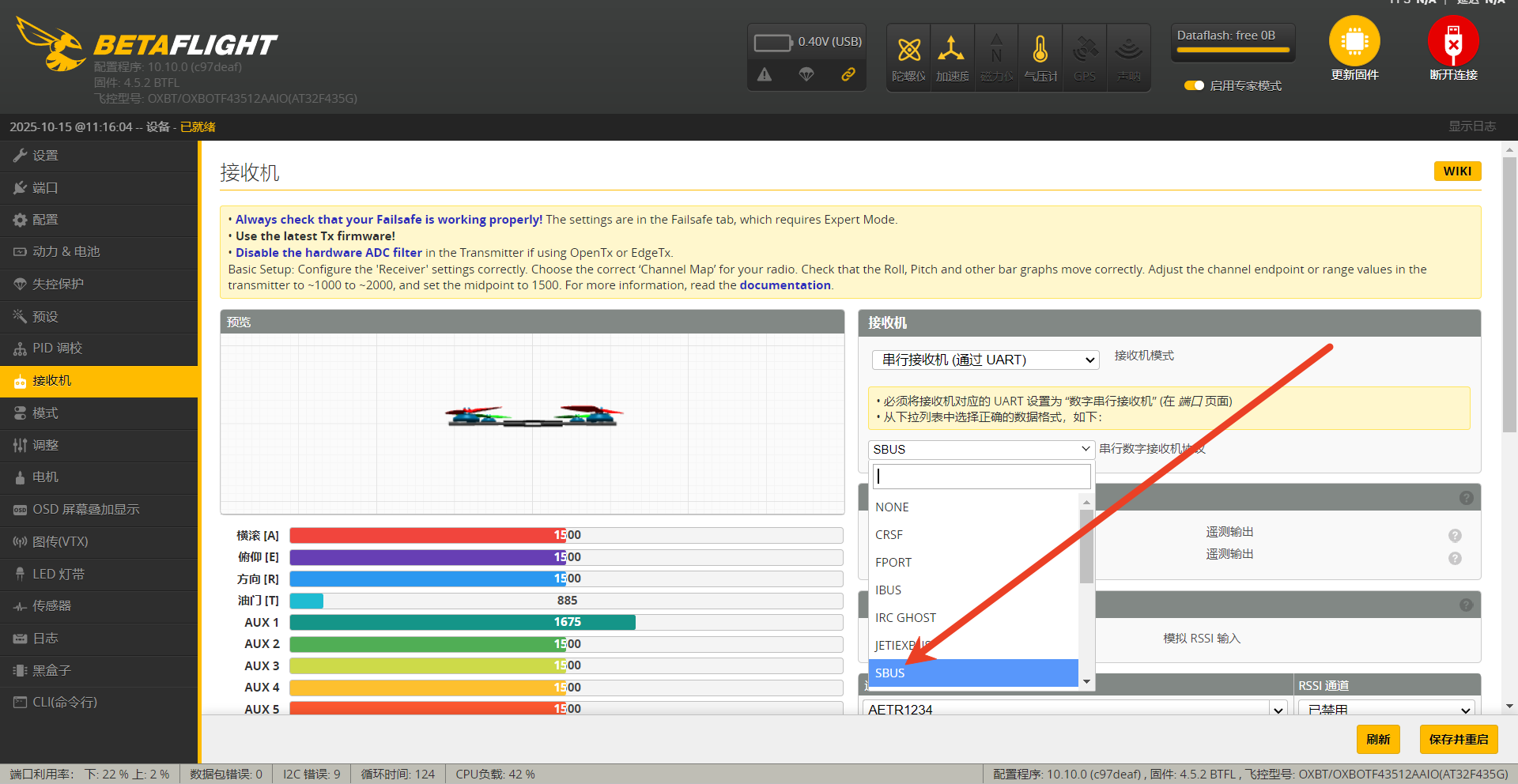Click the failsafe parachute icon in header
Viewport: 1518px width, 784px height.
pyautogui.click(x=806, y=74)
